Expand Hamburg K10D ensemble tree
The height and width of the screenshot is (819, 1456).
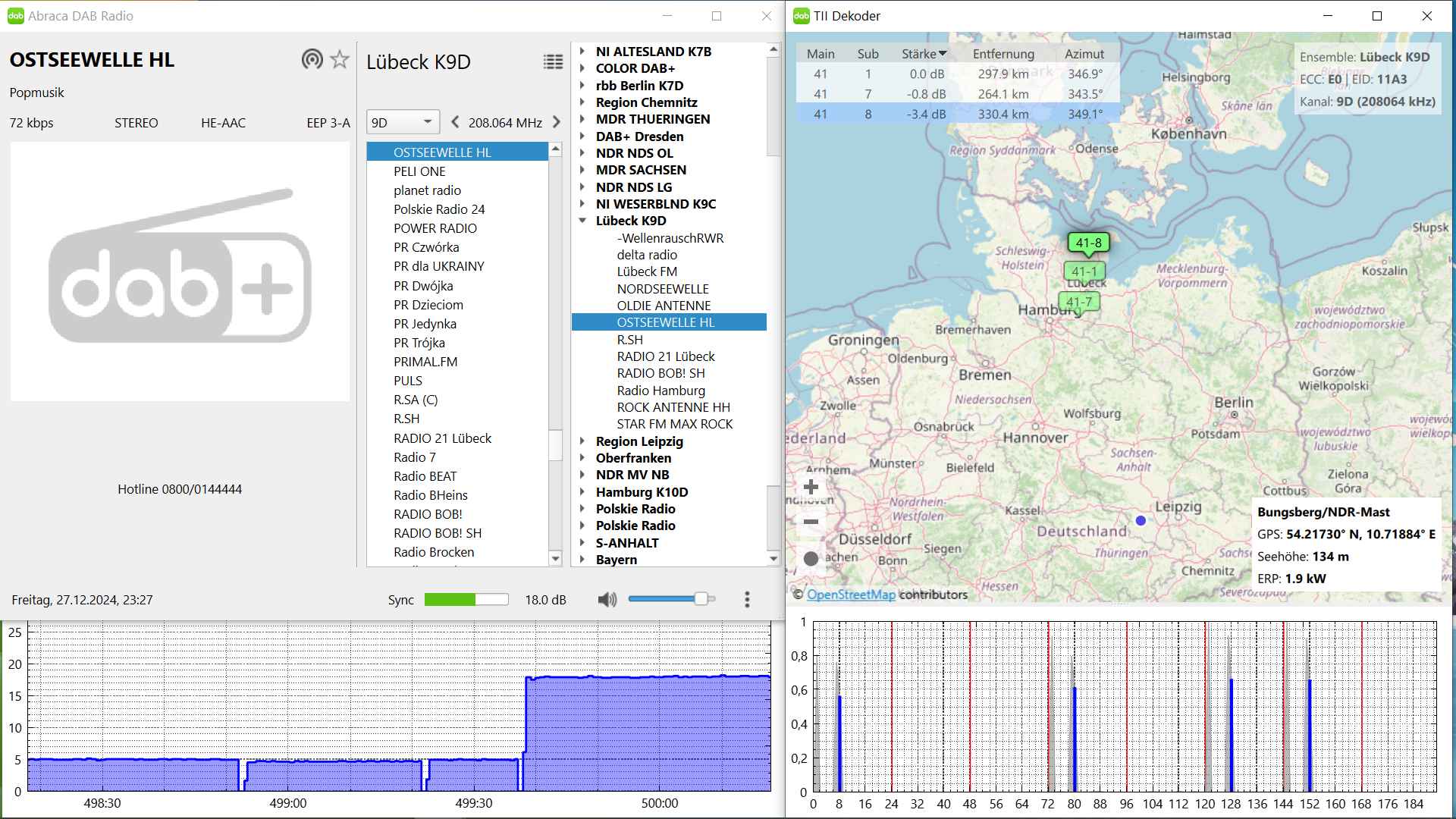point(582,492)
